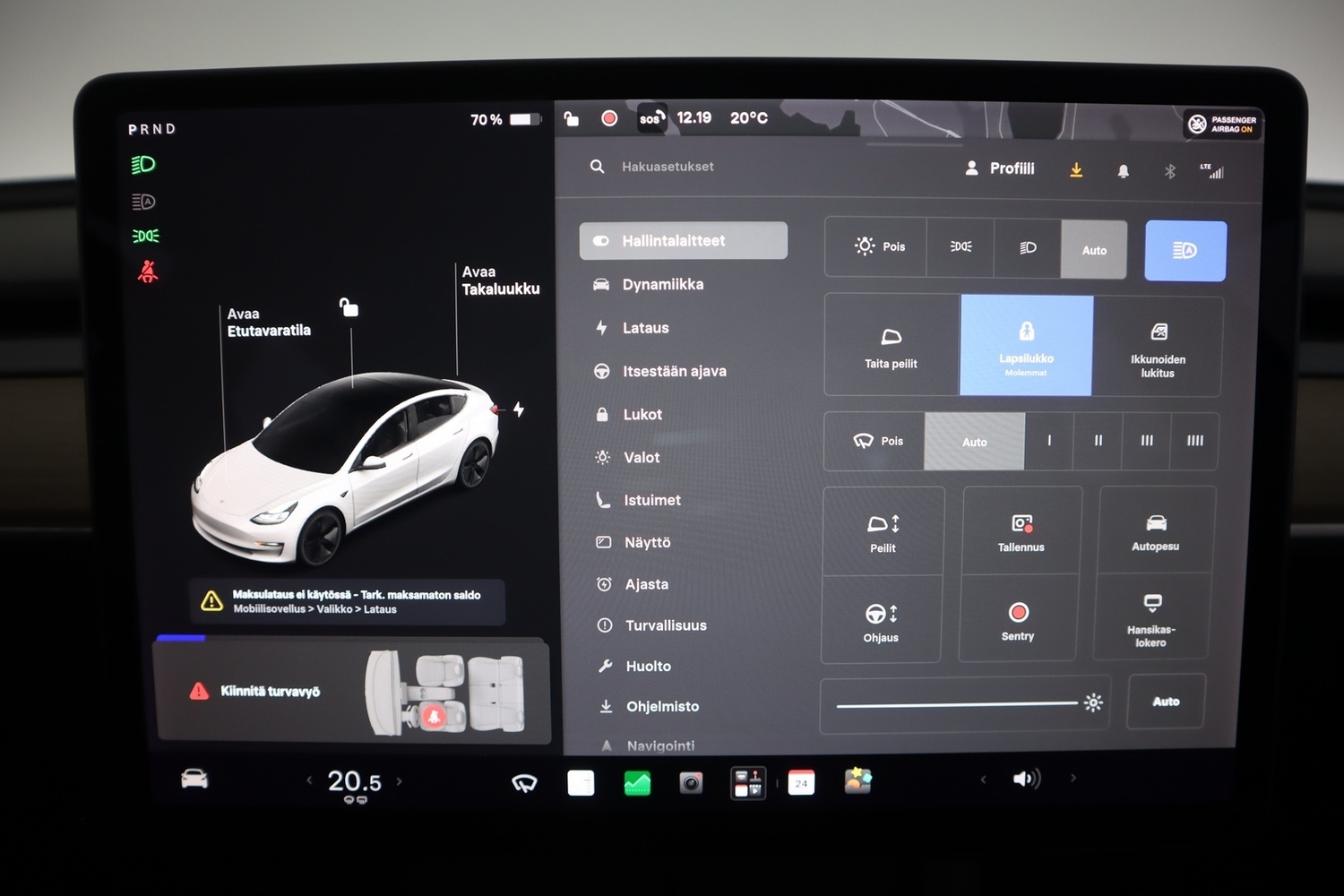Open the Näyttö display menu
This screenshot has height=896, width=1344.
(633, 542)
